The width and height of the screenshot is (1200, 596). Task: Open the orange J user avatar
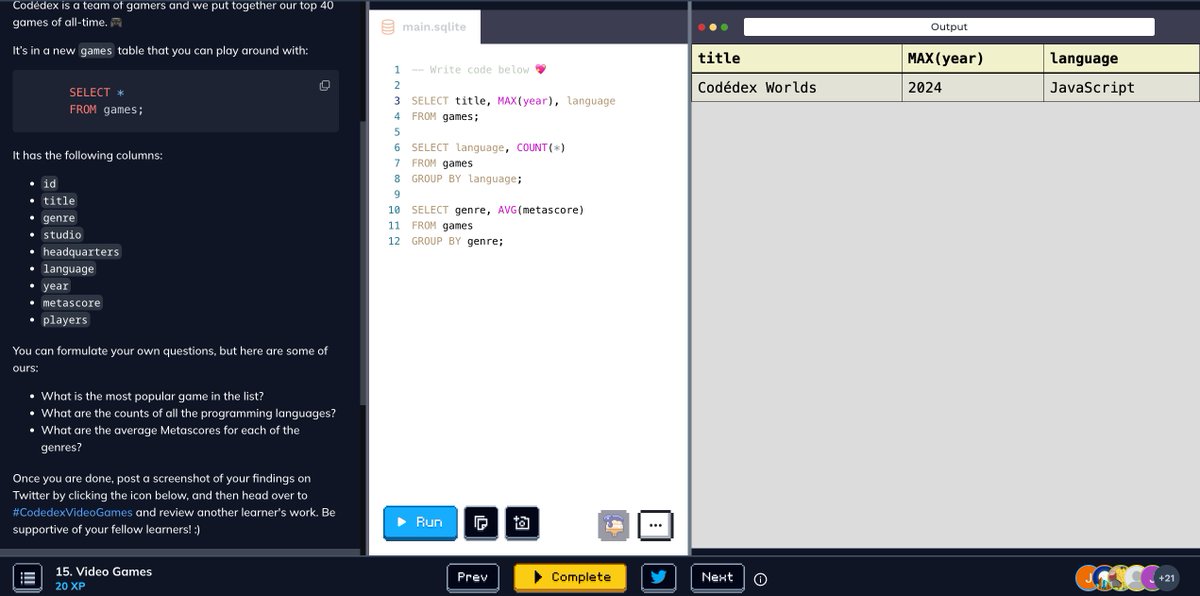click(1086, 577)
